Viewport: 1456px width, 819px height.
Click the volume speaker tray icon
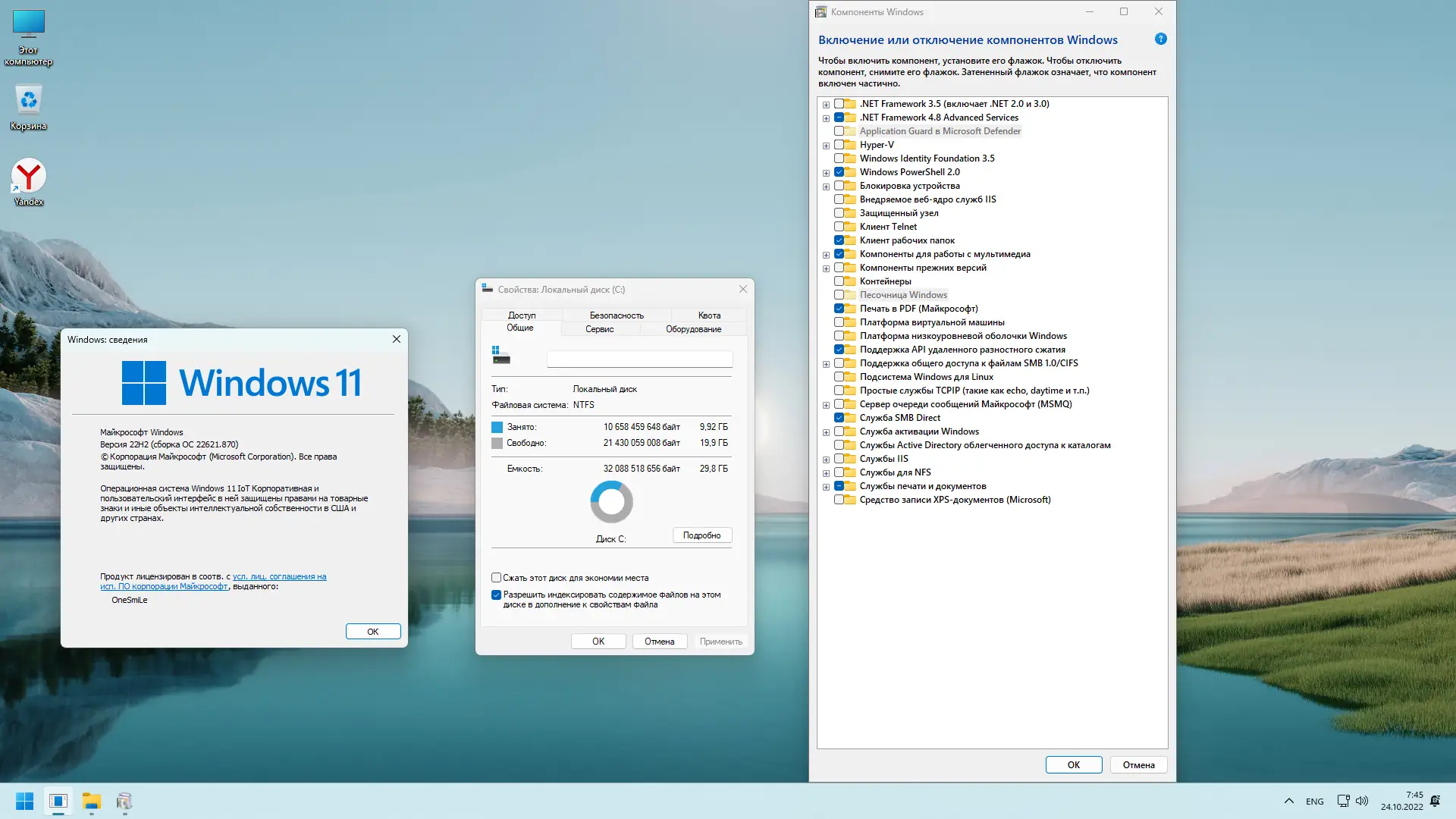pos(1362,801)
